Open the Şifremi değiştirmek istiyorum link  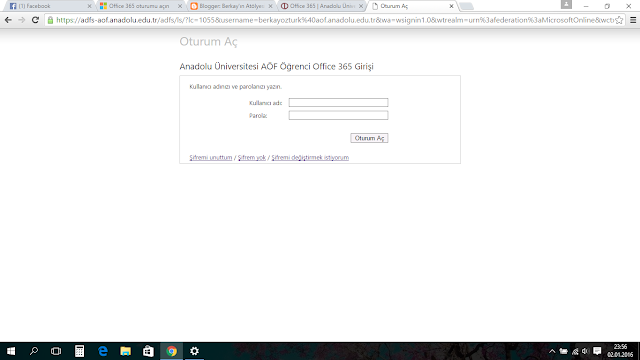(310, 158)
